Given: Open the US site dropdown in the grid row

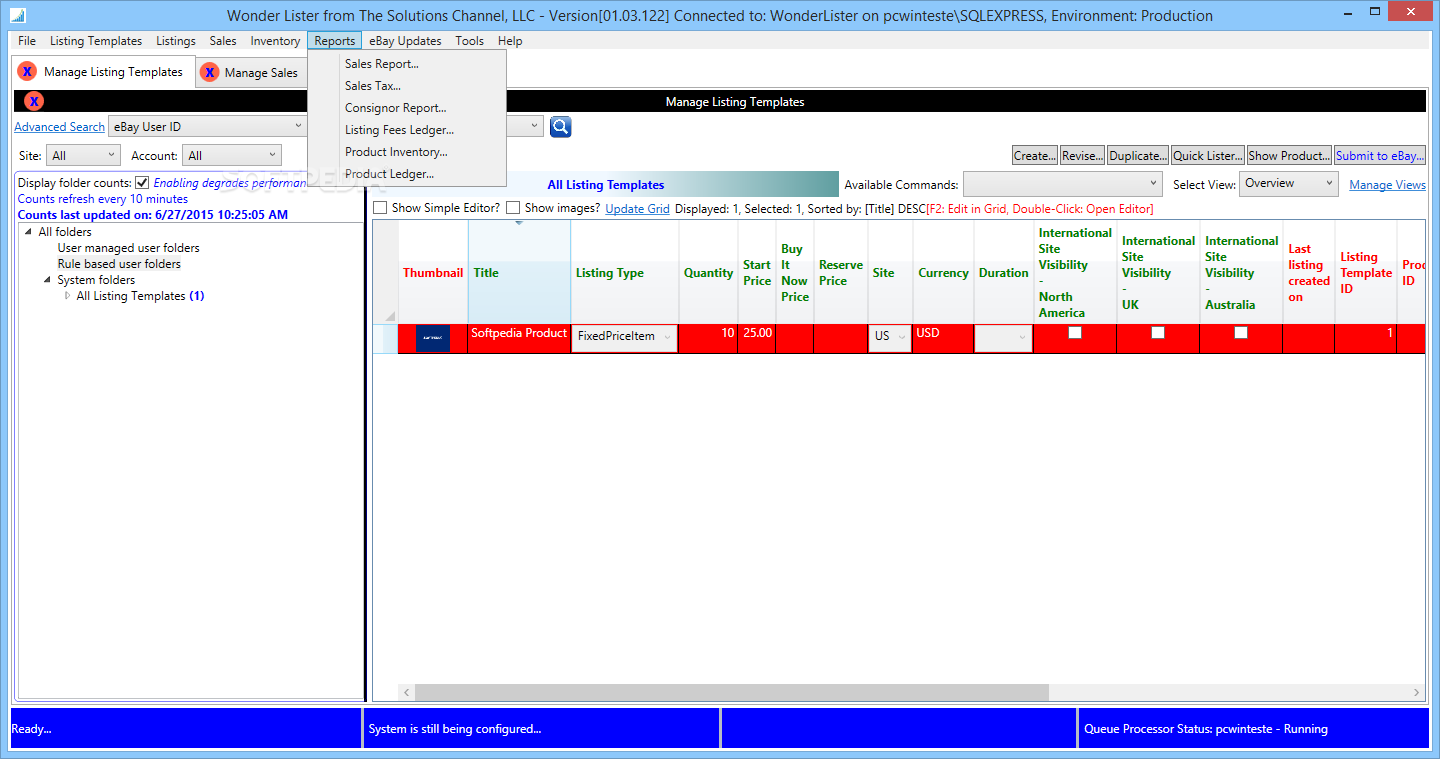Looking at the screenshot, I should tap(890, 337).
